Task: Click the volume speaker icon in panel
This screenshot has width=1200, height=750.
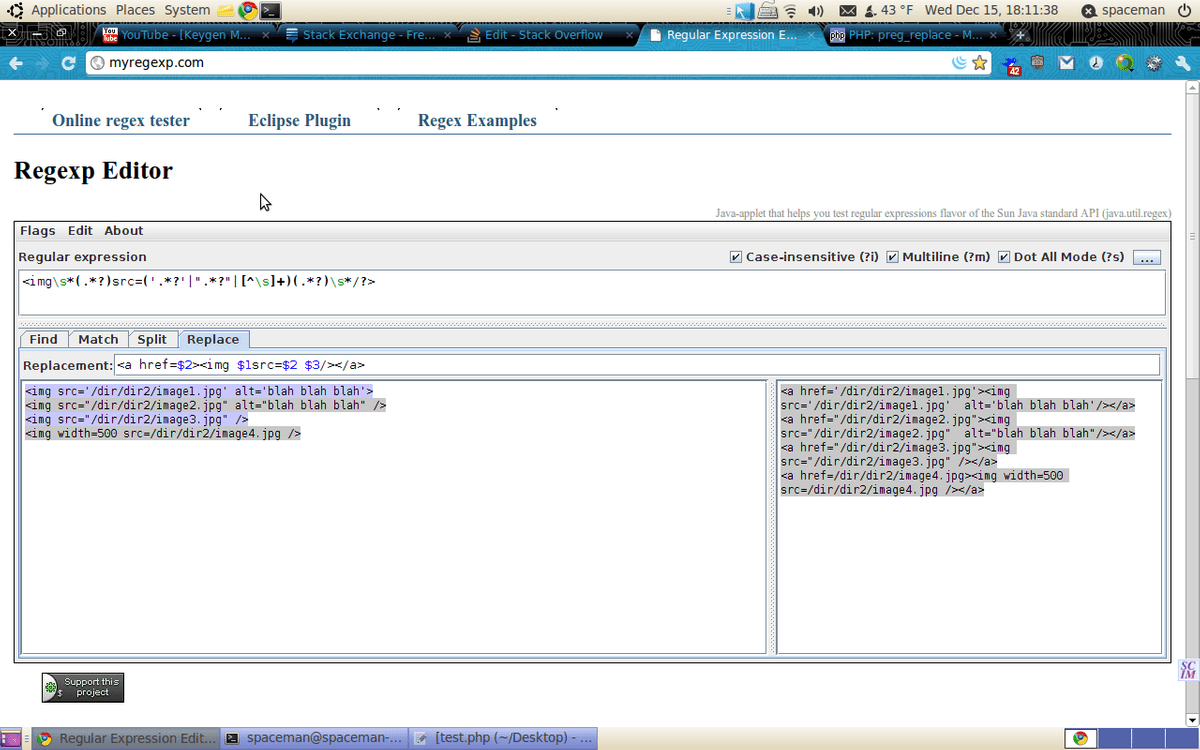Action: coord(815,11)
